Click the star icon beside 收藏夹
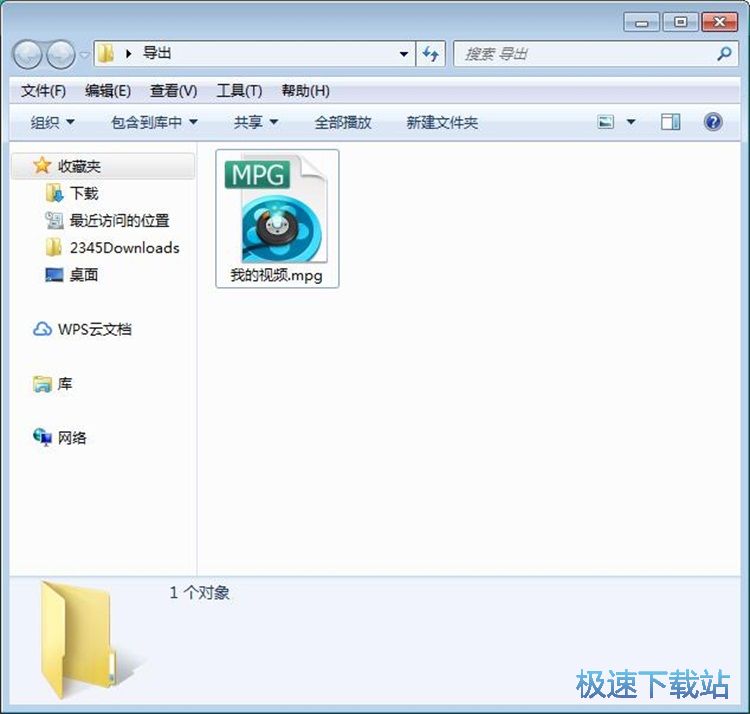The width and height of the screenshot is (750, 714). (x=42, y=165)
